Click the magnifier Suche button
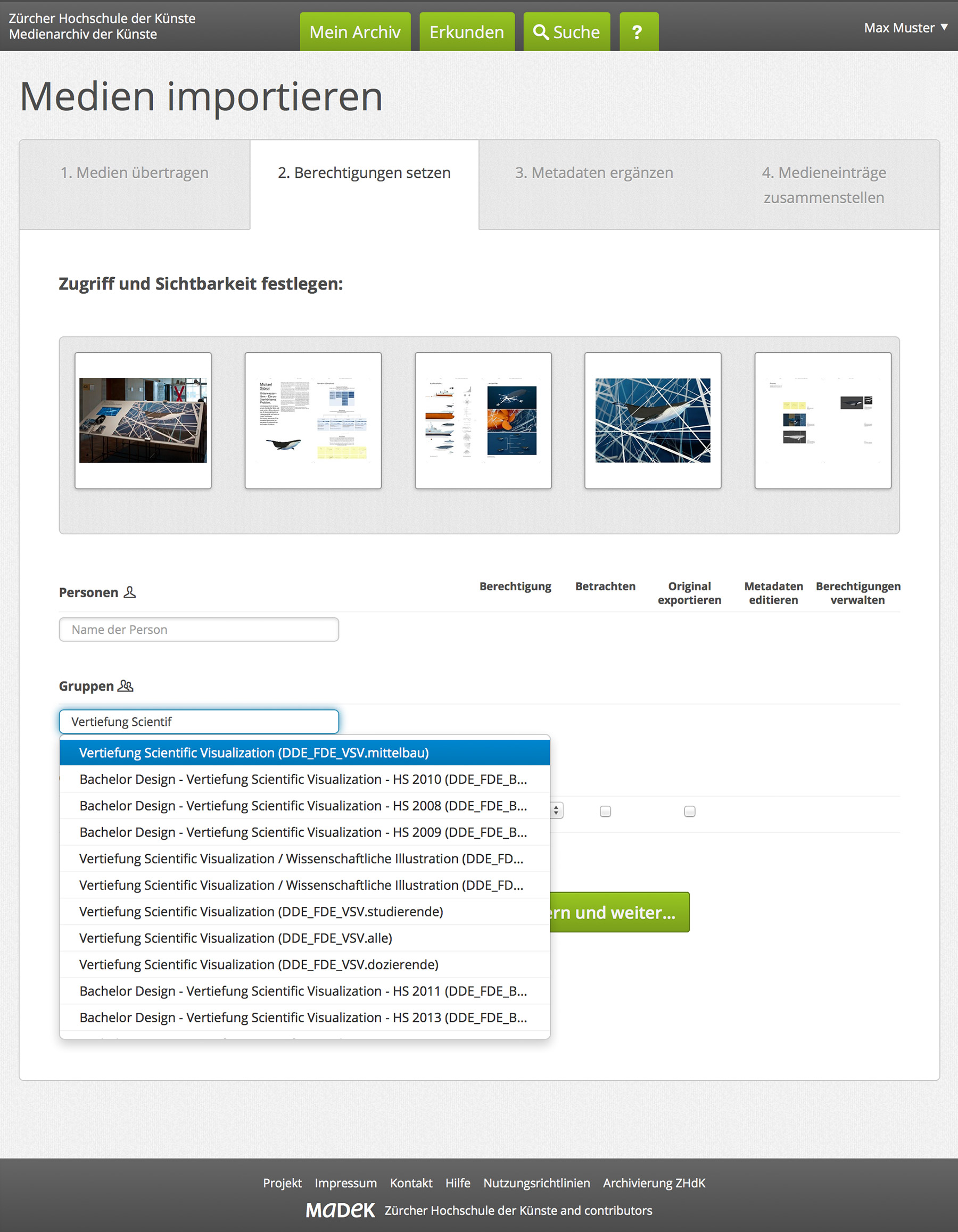The width and height of the screenshot is (958, 1232). pos(566,32)
